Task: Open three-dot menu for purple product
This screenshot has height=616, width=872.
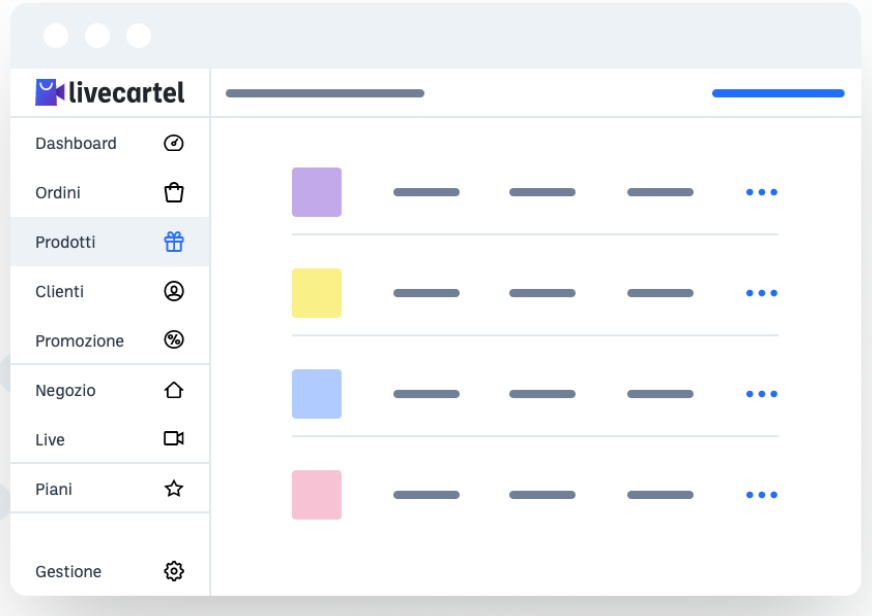Action: click(x=761, y=192)
